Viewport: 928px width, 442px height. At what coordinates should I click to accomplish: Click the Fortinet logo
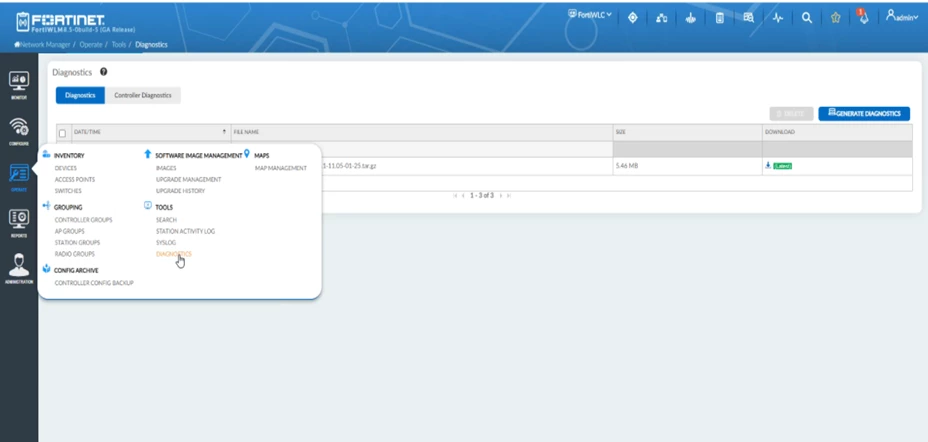click(59, 22)
